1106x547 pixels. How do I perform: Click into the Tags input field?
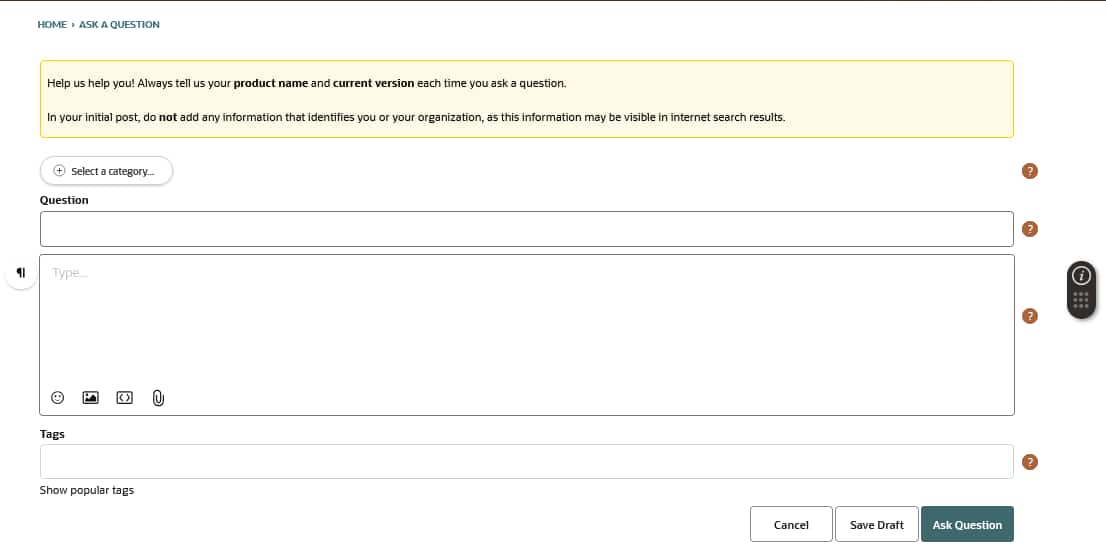click(x=526, y=462)
